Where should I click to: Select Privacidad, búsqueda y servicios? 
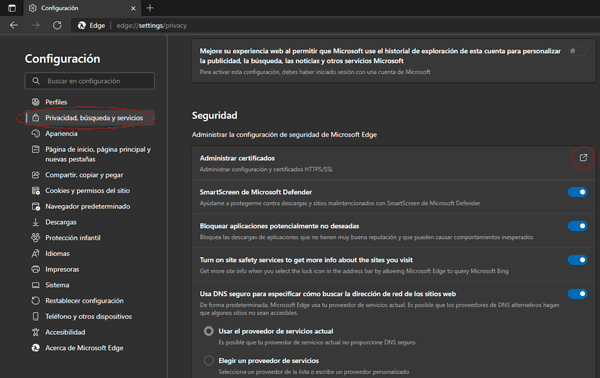click(x=90, y=118)
